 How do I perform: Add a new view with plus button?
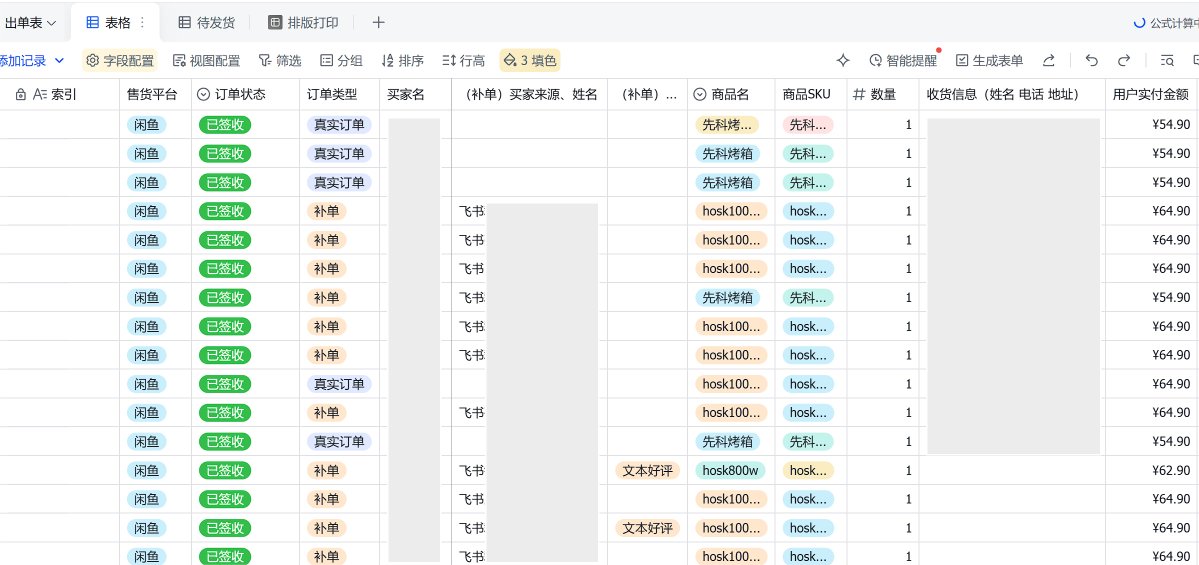click(x=378, y=23)
